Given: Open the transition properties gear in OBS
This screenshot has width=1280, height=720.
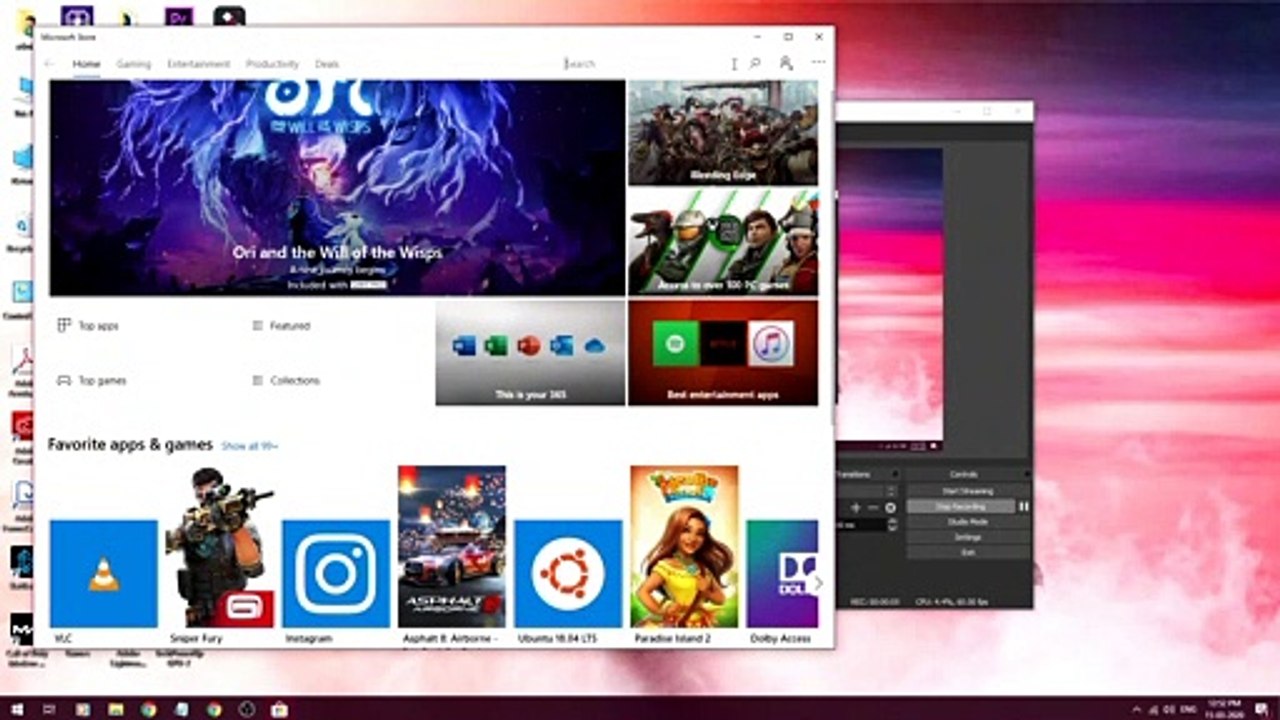Looking at the screenshot, I should (x=890, y=508).
